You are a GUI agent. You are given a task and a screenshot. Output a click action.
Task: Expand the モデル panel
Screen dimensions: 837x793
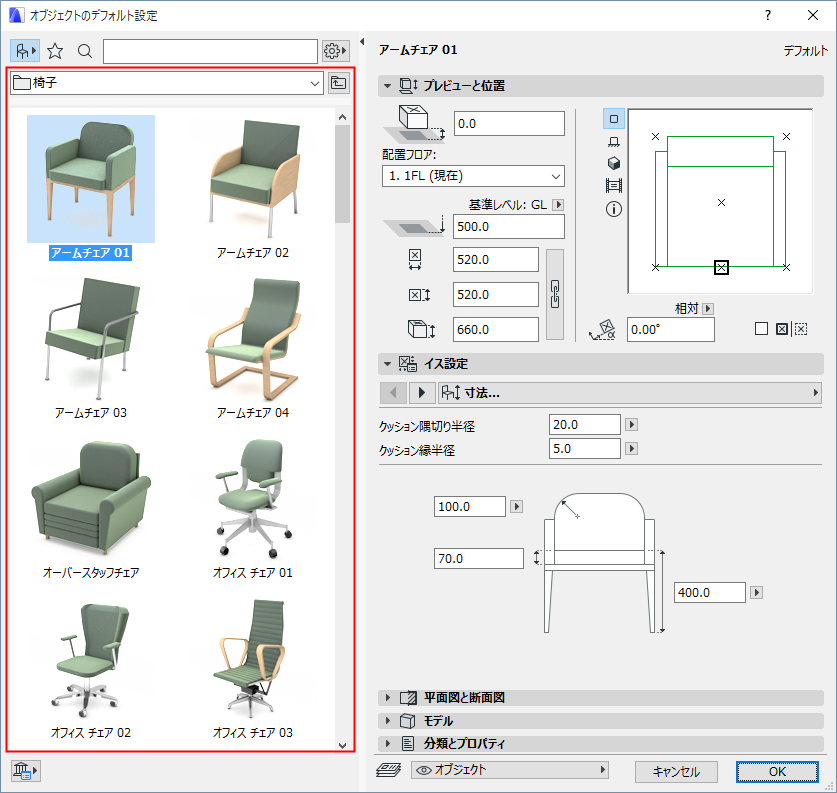coord(388,721)
